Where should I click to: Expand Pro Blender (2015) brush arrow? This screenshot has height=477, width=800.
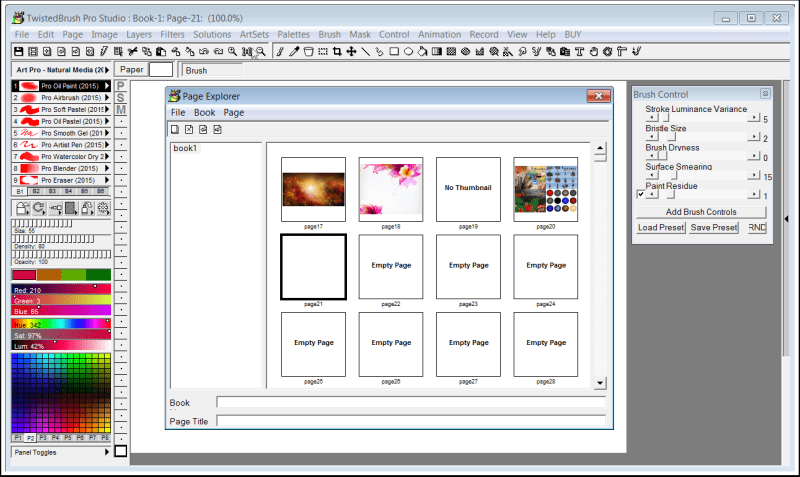click(107, 168)
